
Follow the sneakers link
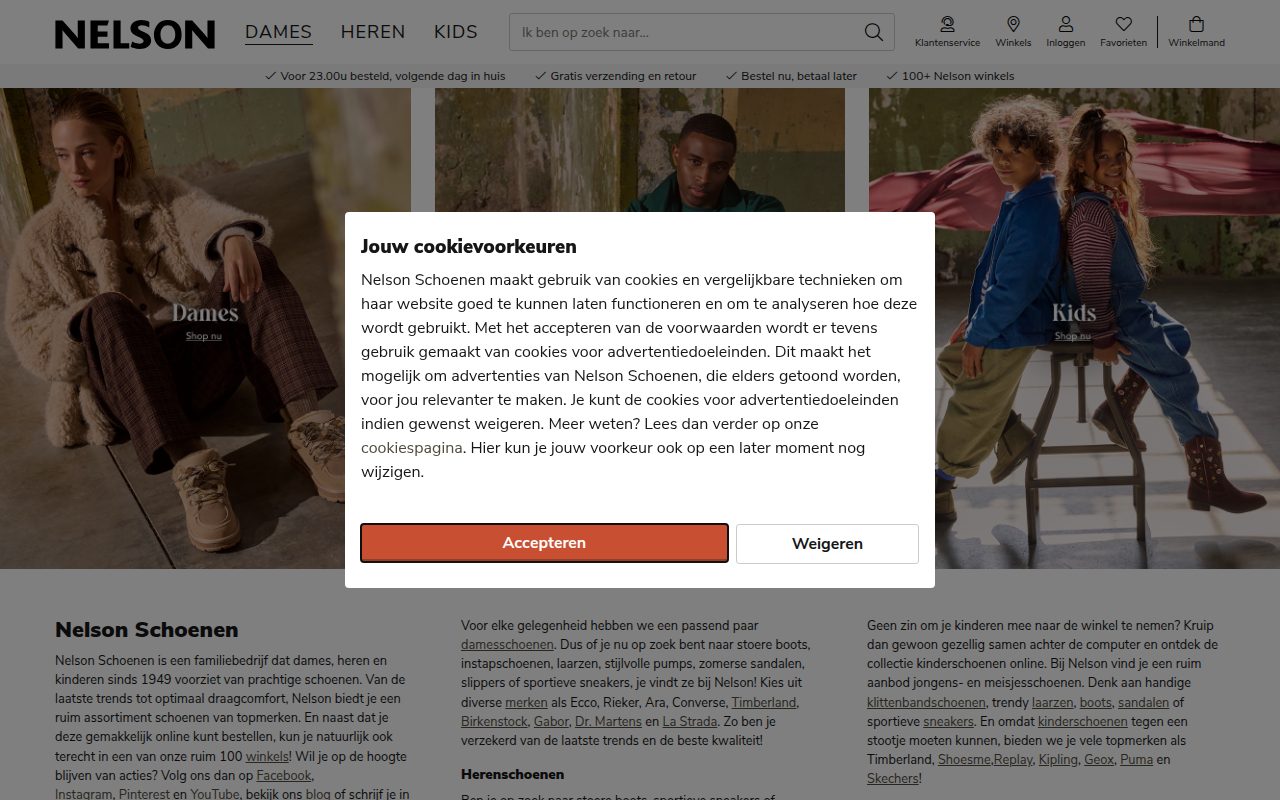coord(948,722)
